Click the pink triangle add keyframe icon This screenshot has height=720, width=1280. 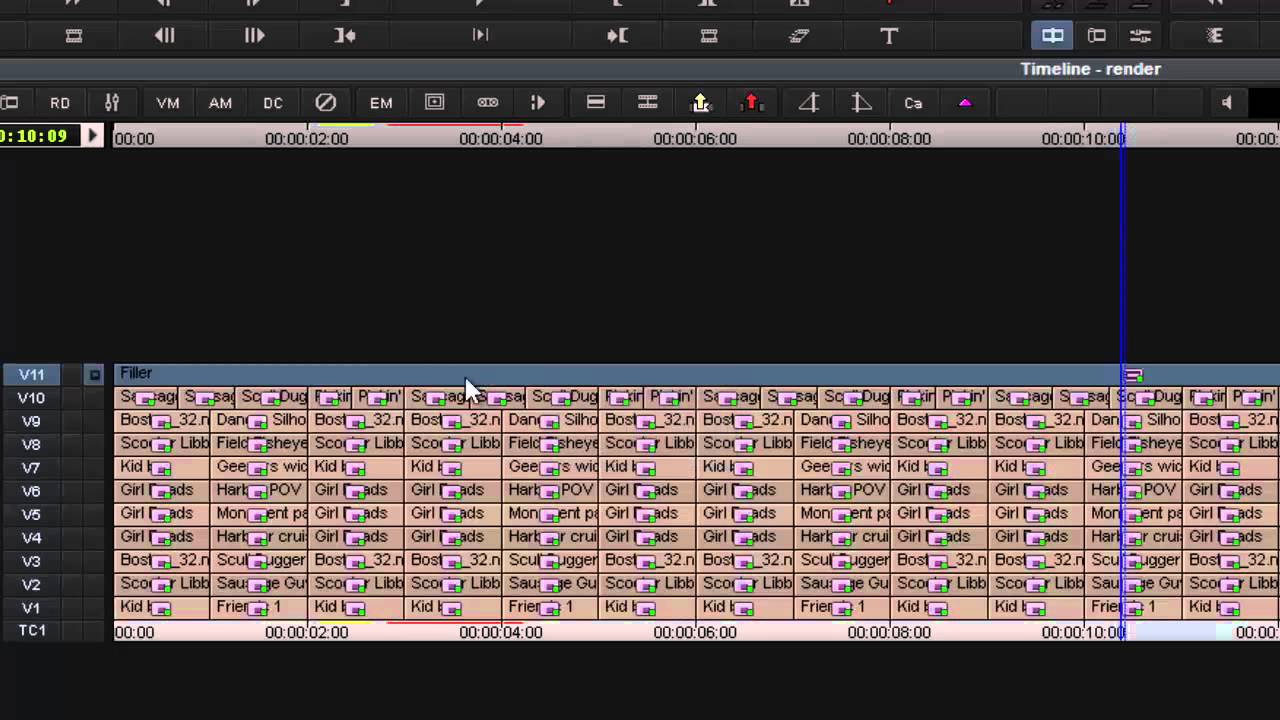click(965, 103)
